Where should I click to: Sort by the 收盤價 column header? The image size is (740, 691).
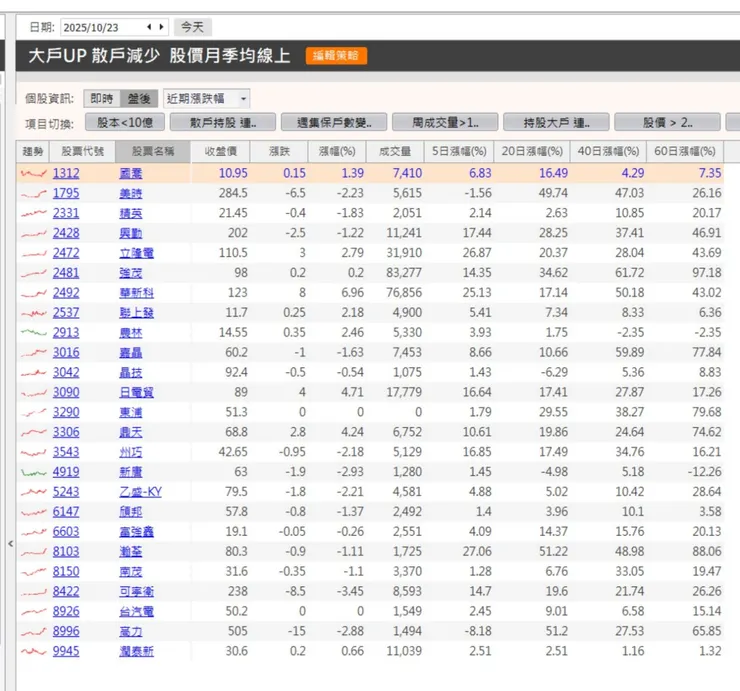220,152
